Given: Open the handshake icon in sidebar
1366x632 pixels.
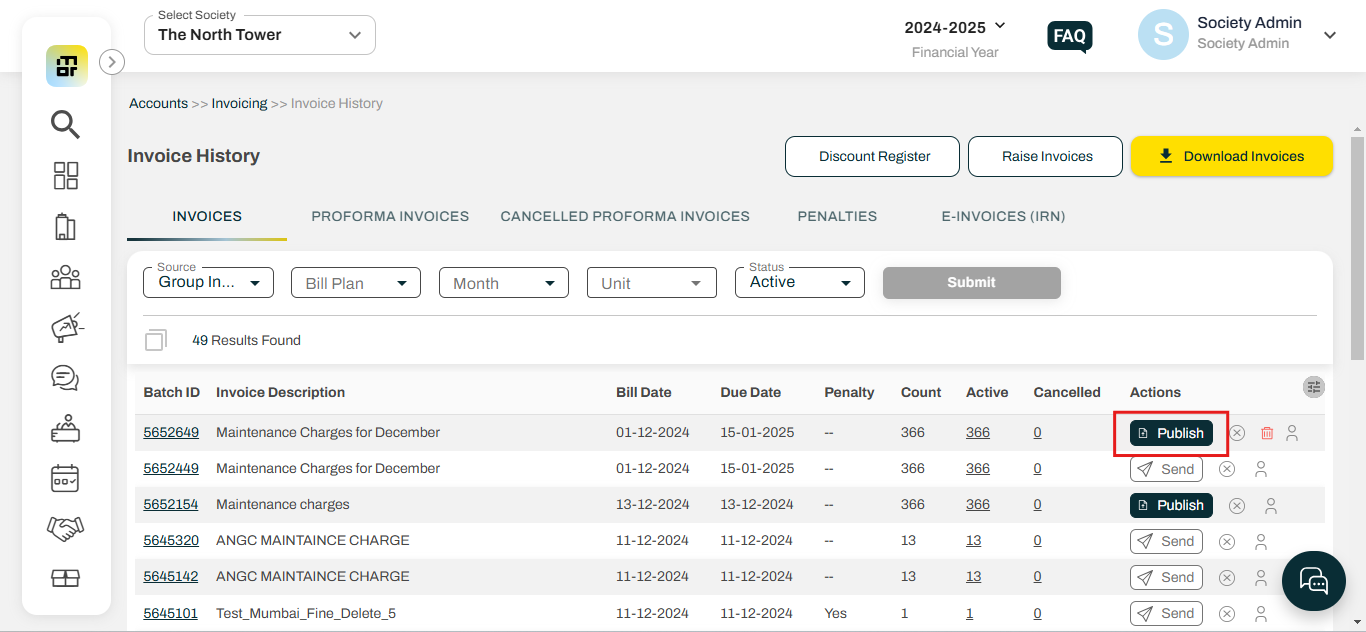Looking at the screenshot, I should tap(65, 528).
